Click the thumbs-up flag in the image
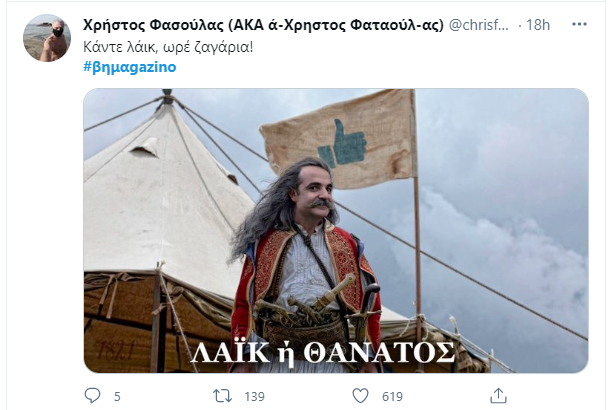615x410 pixels. pyautogui.click(x=339, y=139)
